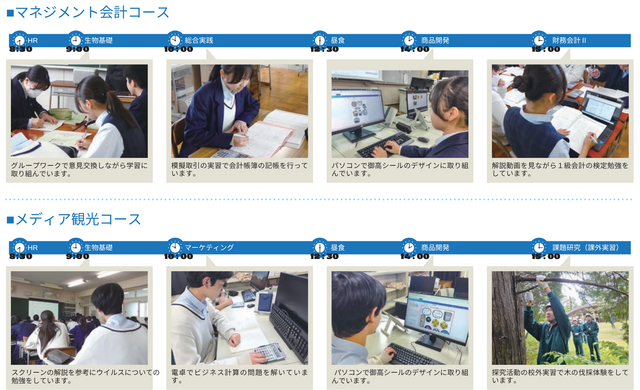Open マネジメント会計コース sticker design computer photo

tap(400, 114)
